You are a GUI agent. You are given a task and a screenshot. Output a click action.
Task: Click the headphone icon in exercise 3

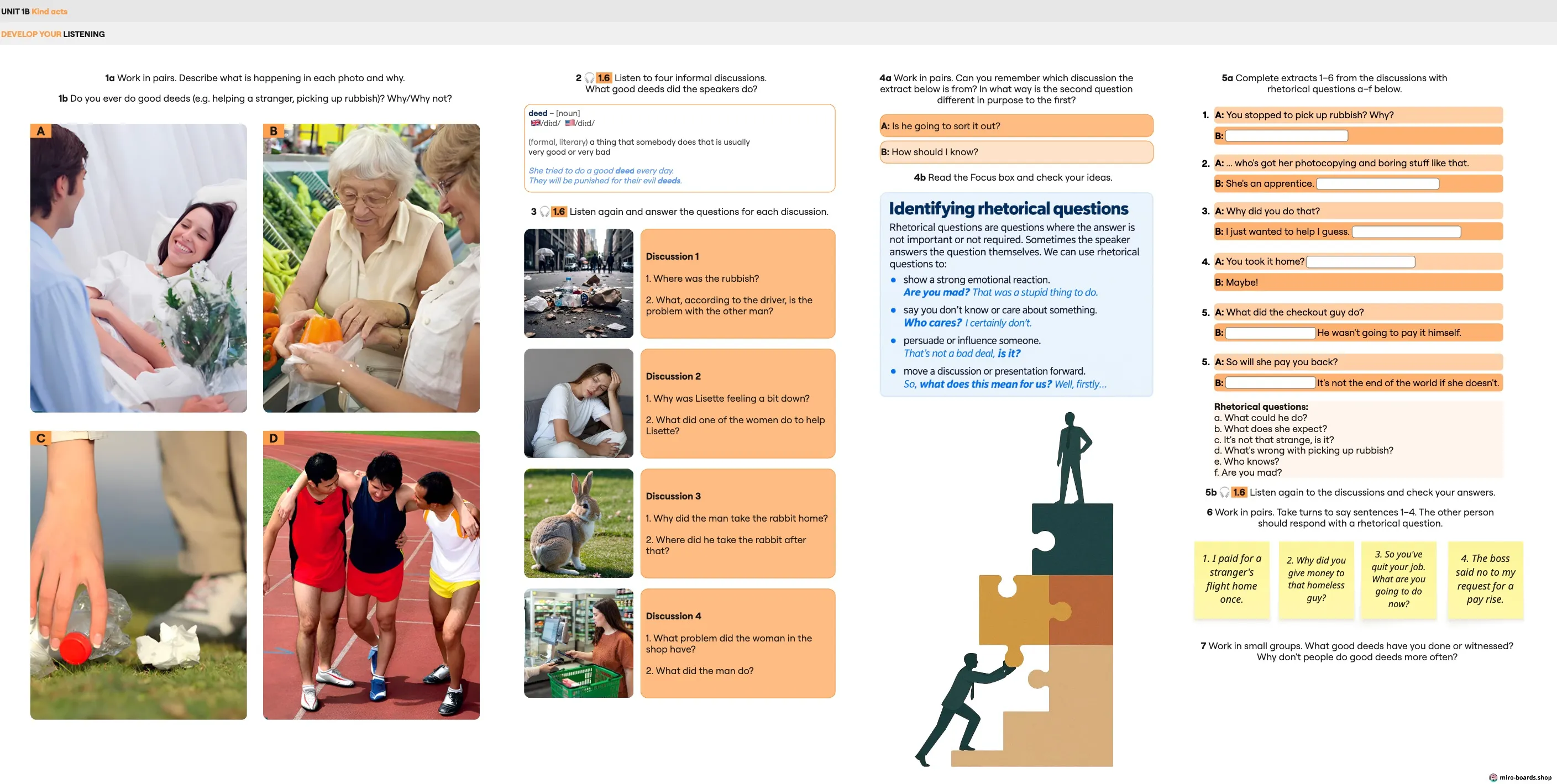544,212
